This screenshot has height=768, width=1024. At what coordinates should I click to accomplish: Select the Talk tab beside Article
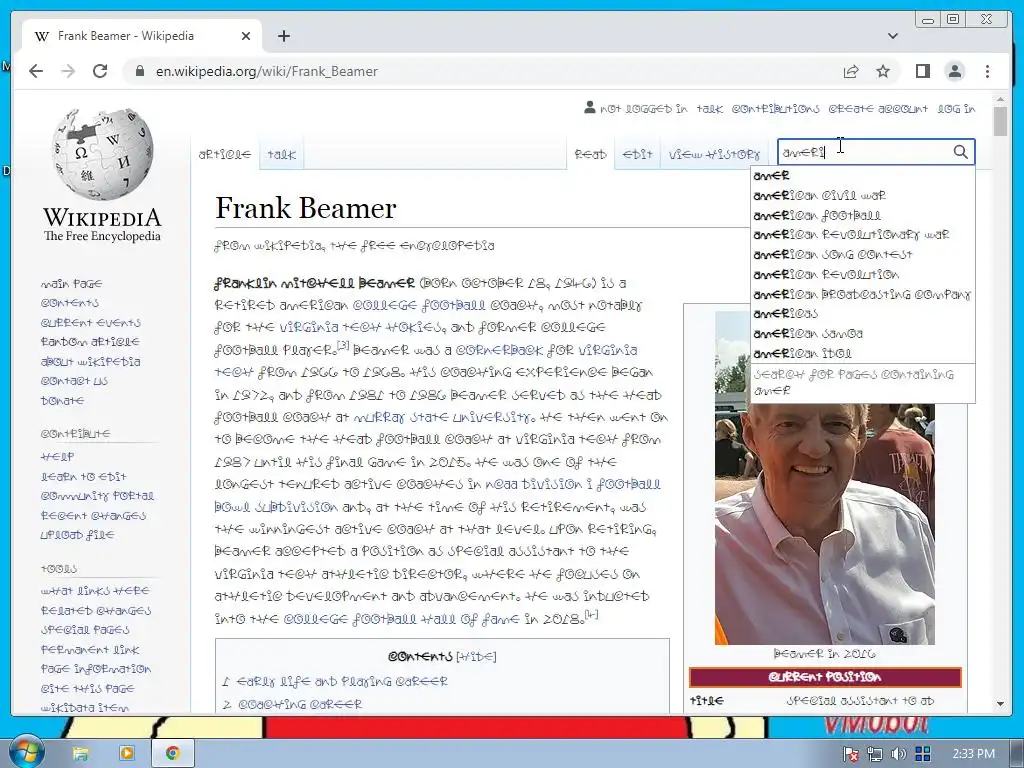click(x=281, y=155)
